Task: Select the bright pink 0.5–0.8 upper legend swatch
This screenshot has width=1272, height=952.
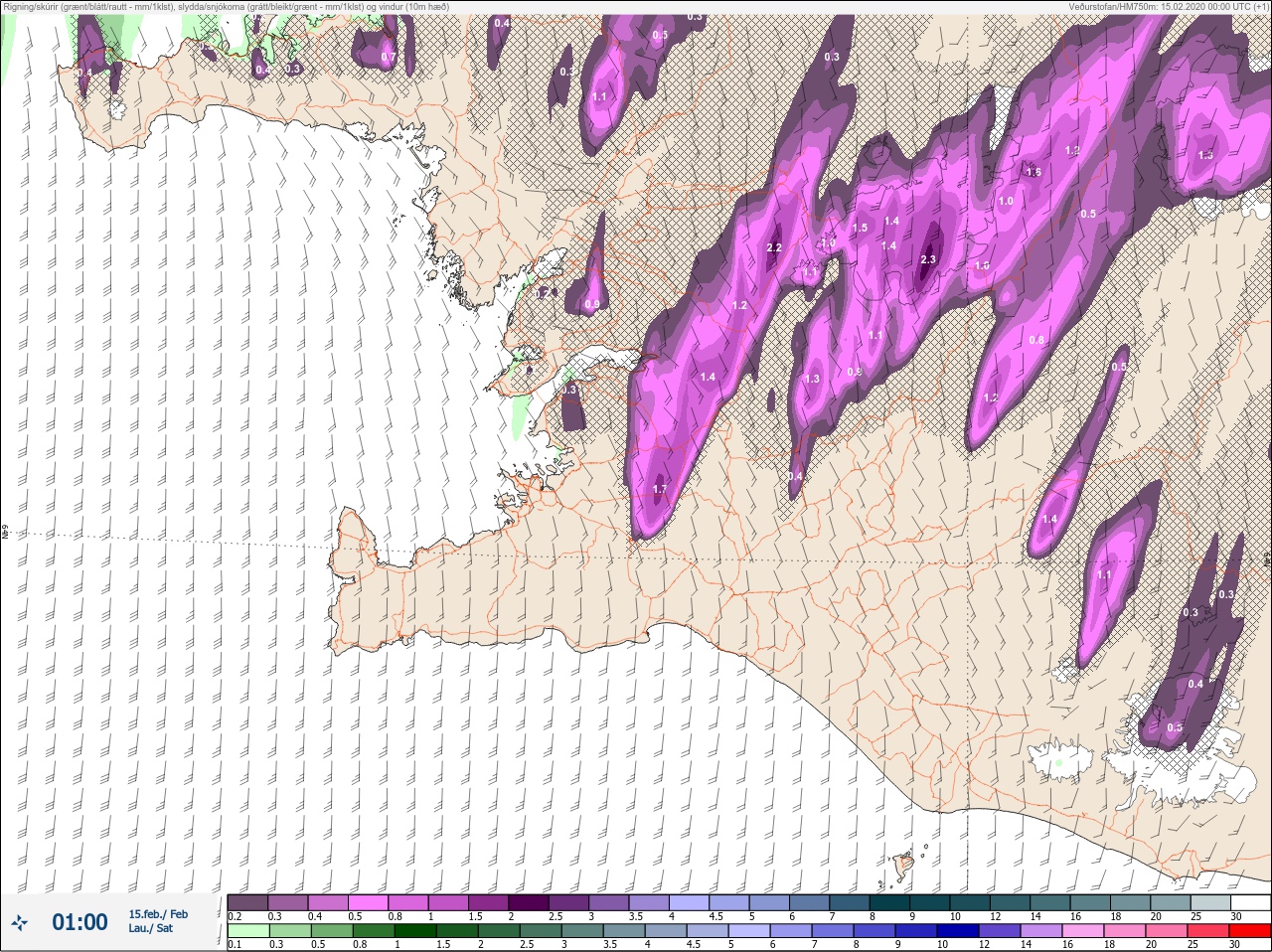Action: click(369, 902)
